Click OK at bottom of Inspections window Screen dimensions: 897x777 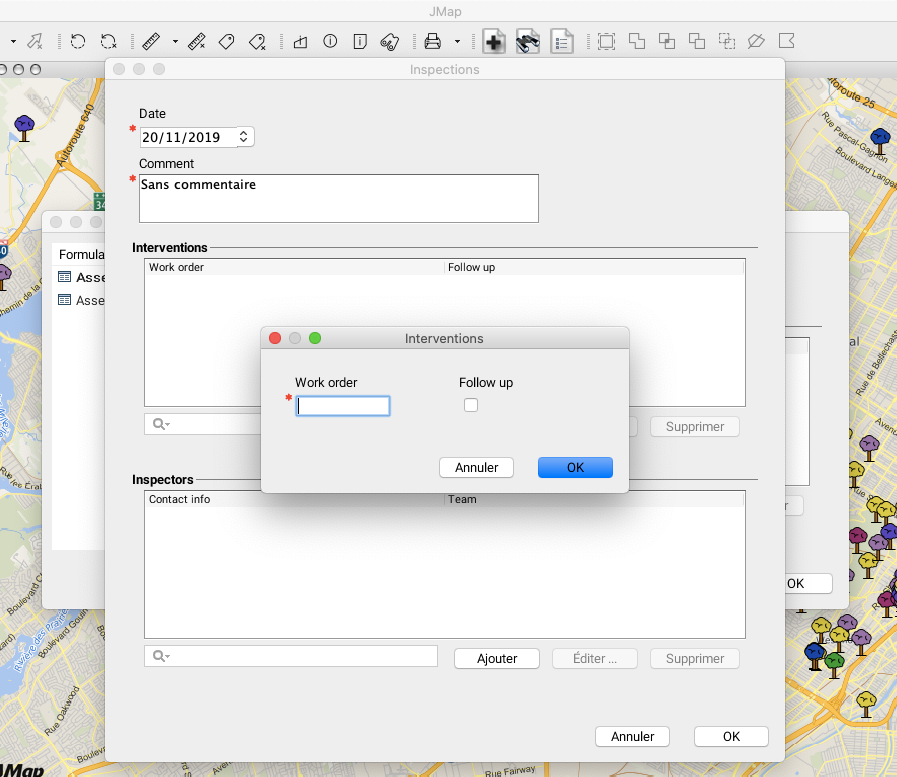tap(731, 736)
